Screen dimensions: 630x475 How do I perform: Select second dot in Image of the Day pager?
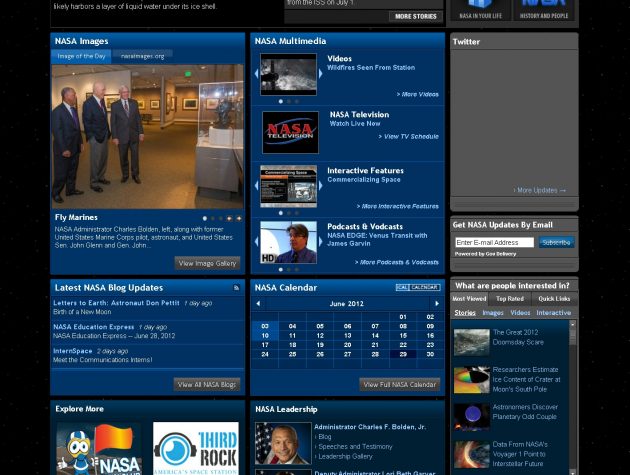click(213, 218)
